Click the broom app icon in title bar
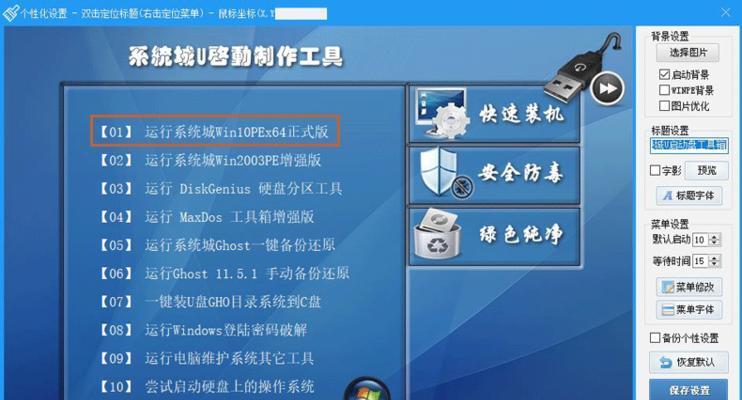The width and height of the screenshot is (742, 400). [x=10, y=13]
